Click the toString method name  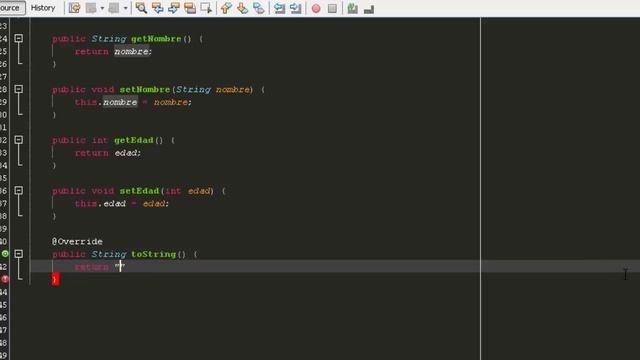coord(153,254)
